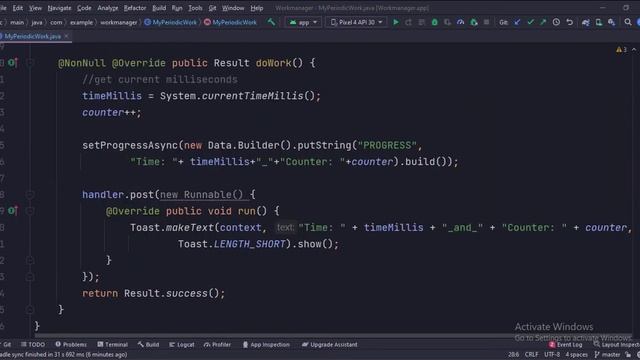
Task: Click the Profile app gauge icon
Action: point(460,22)
